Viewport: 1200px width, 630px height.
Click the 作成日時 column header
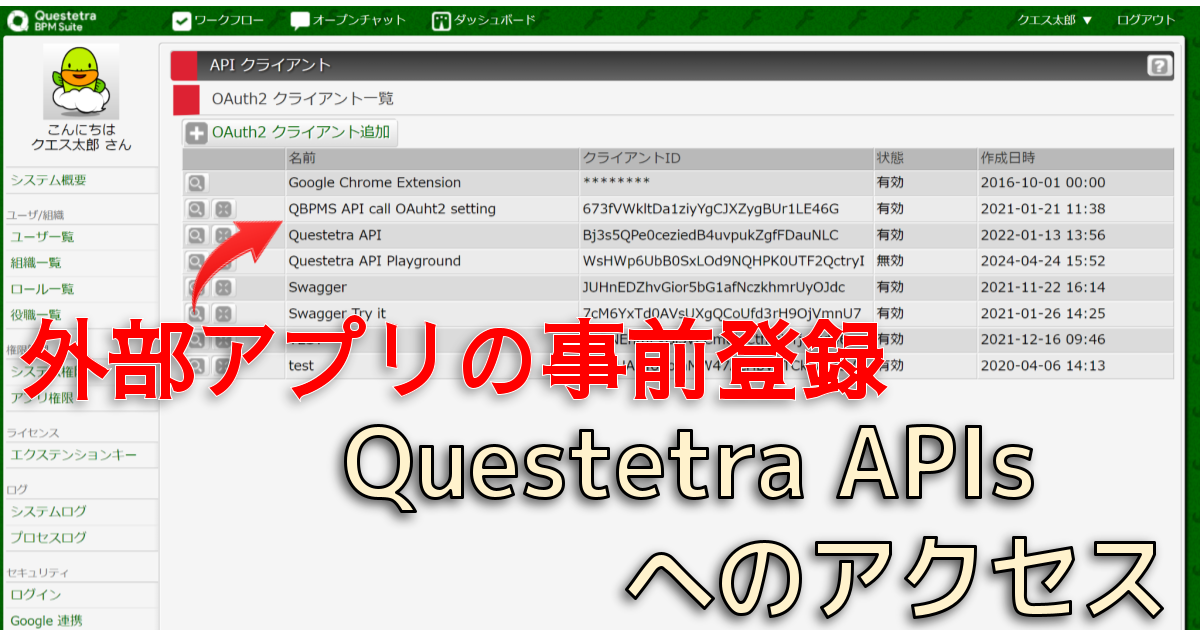click(x=1075, y=159)
